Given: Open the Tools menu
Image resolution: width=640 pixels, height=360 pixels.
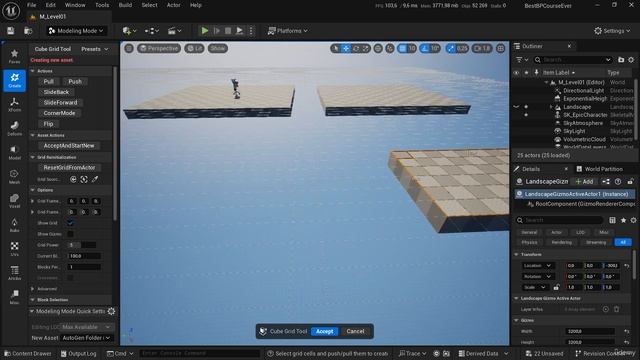Looking at the screenshot, I should tap(102, 5).
